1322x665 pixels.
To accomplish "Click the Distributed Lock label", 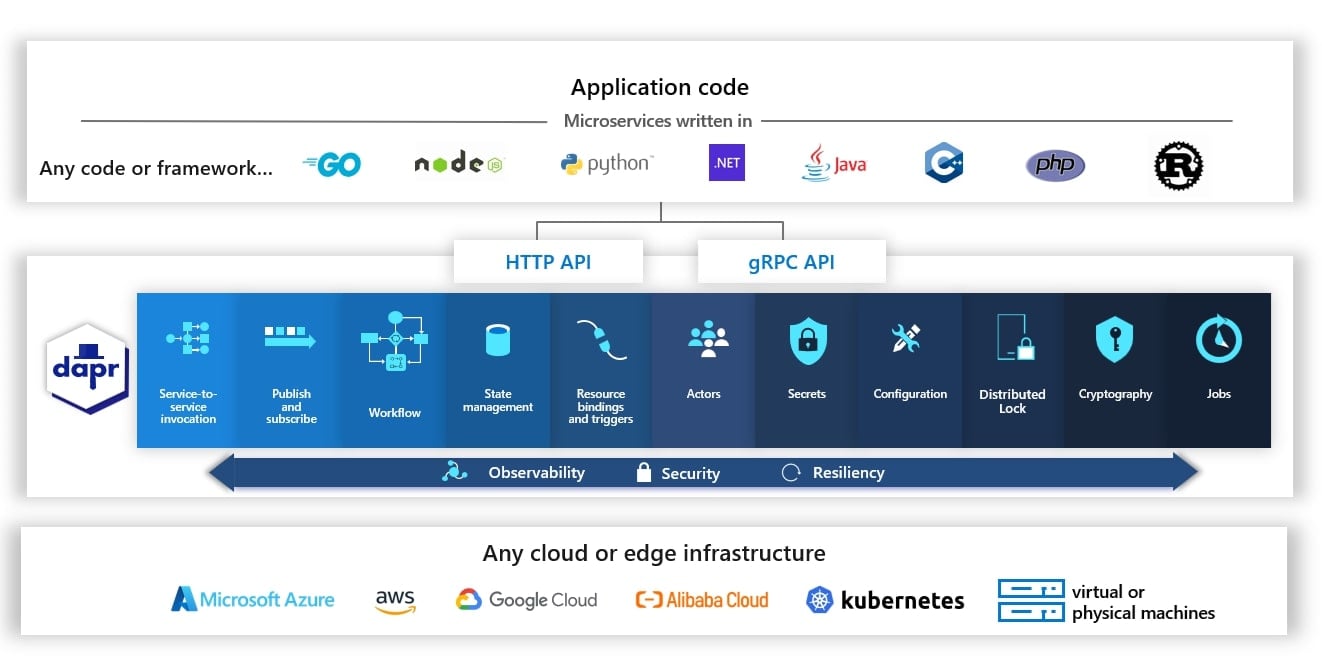I will pos(1012,401).
